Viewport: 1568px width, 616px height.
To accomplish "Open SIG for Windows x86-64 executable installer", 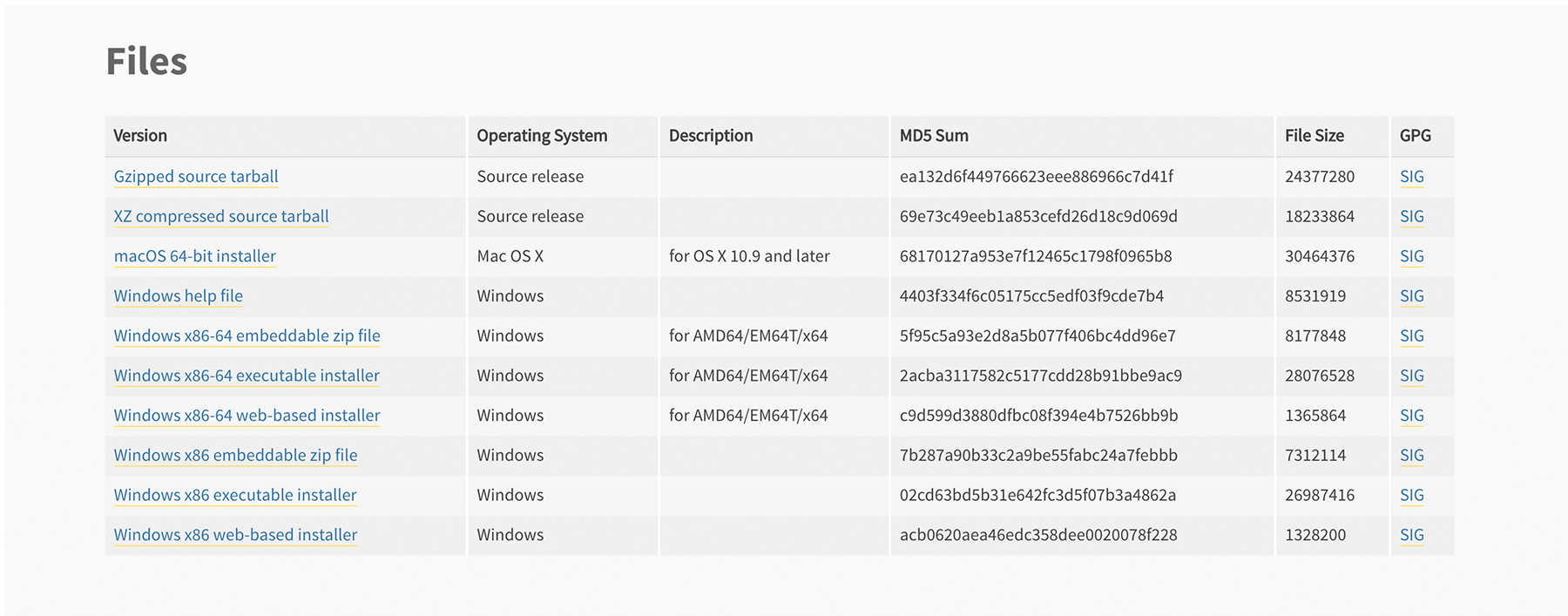I will (1411, 376).
